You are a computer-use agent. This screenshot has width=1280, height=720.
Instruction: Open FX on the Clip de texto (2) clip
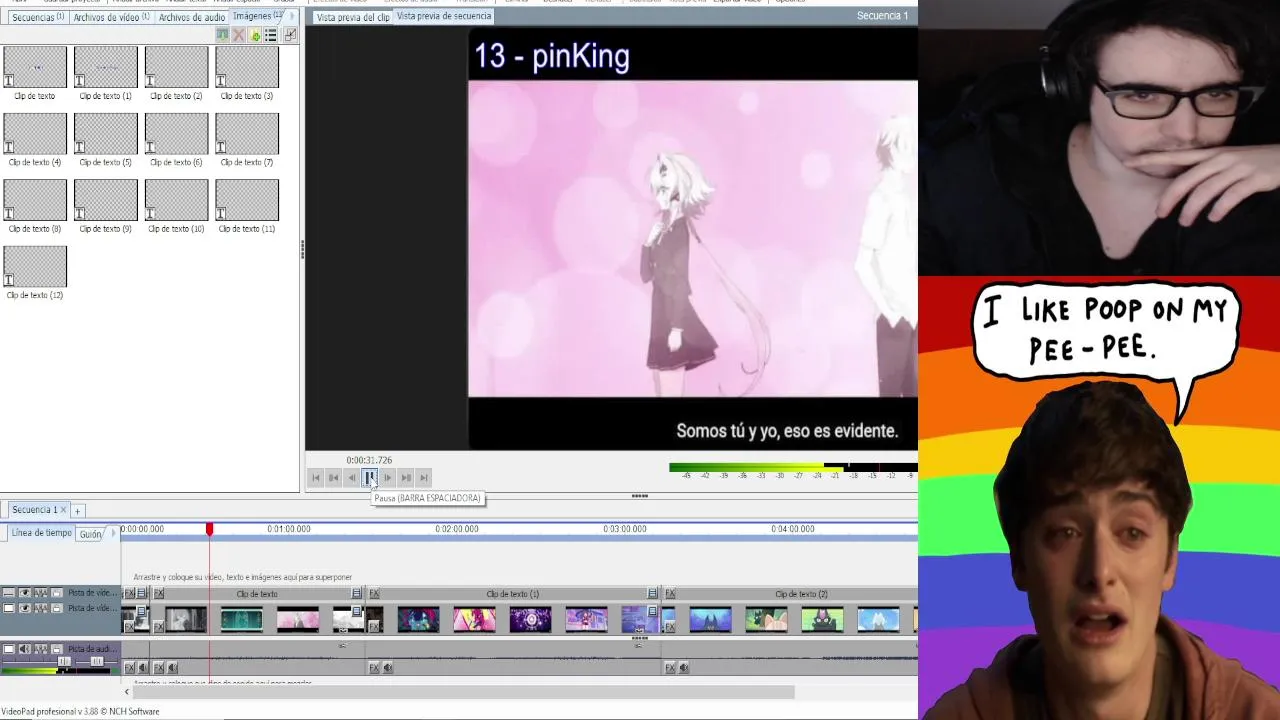coord(670,593)
